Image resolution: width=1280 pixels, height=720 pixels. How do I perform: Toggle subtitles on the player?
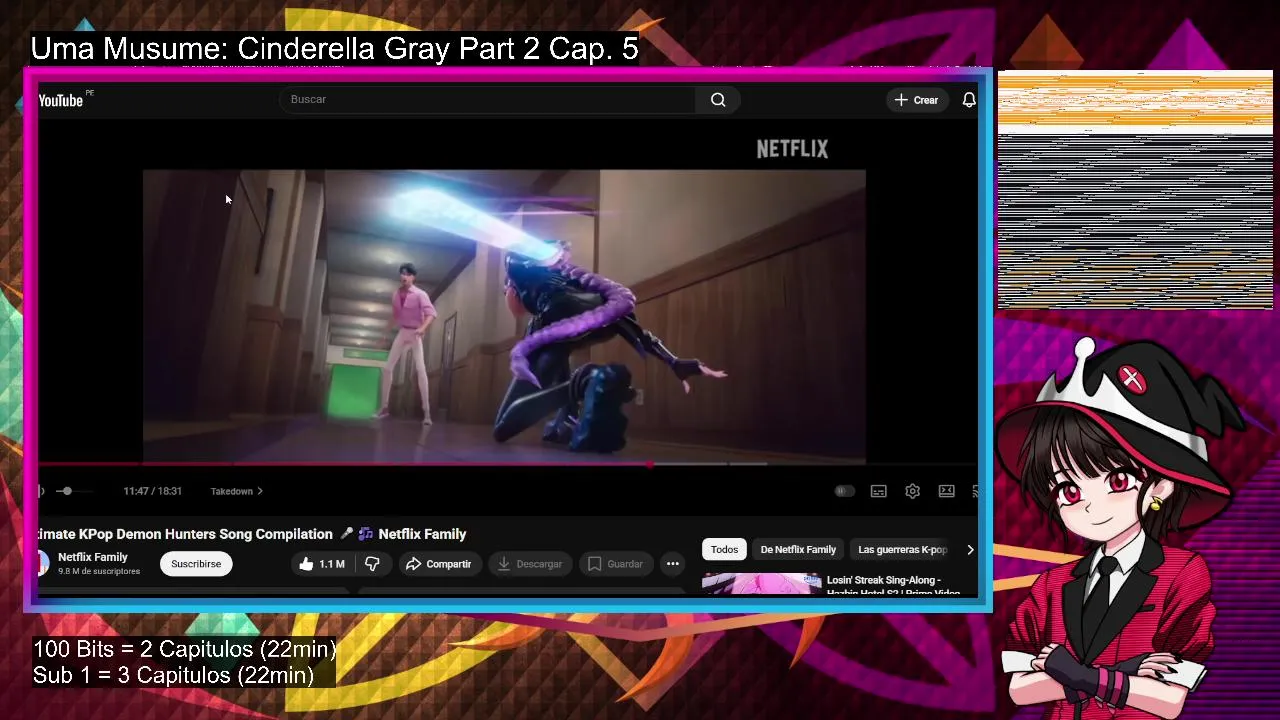(878, 491)
